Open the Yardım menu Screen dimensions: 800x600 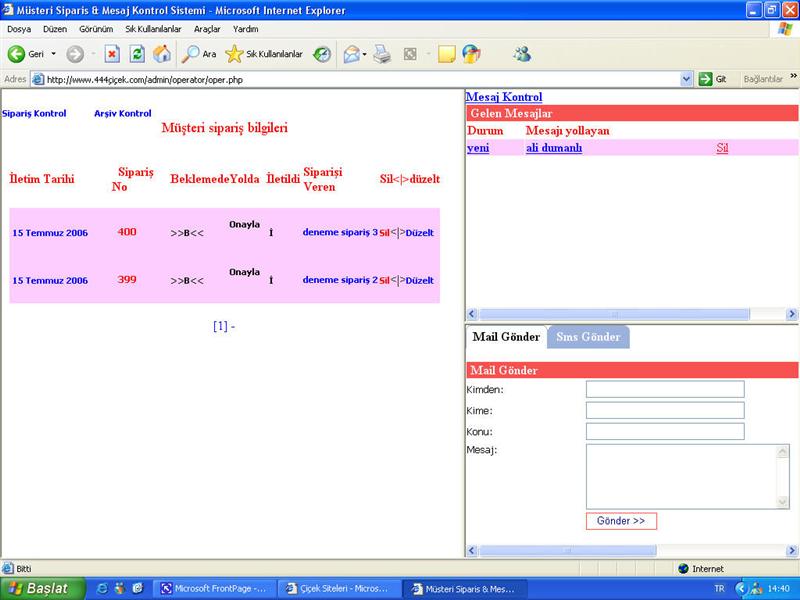pyautogui.click(x=245, y=29)
